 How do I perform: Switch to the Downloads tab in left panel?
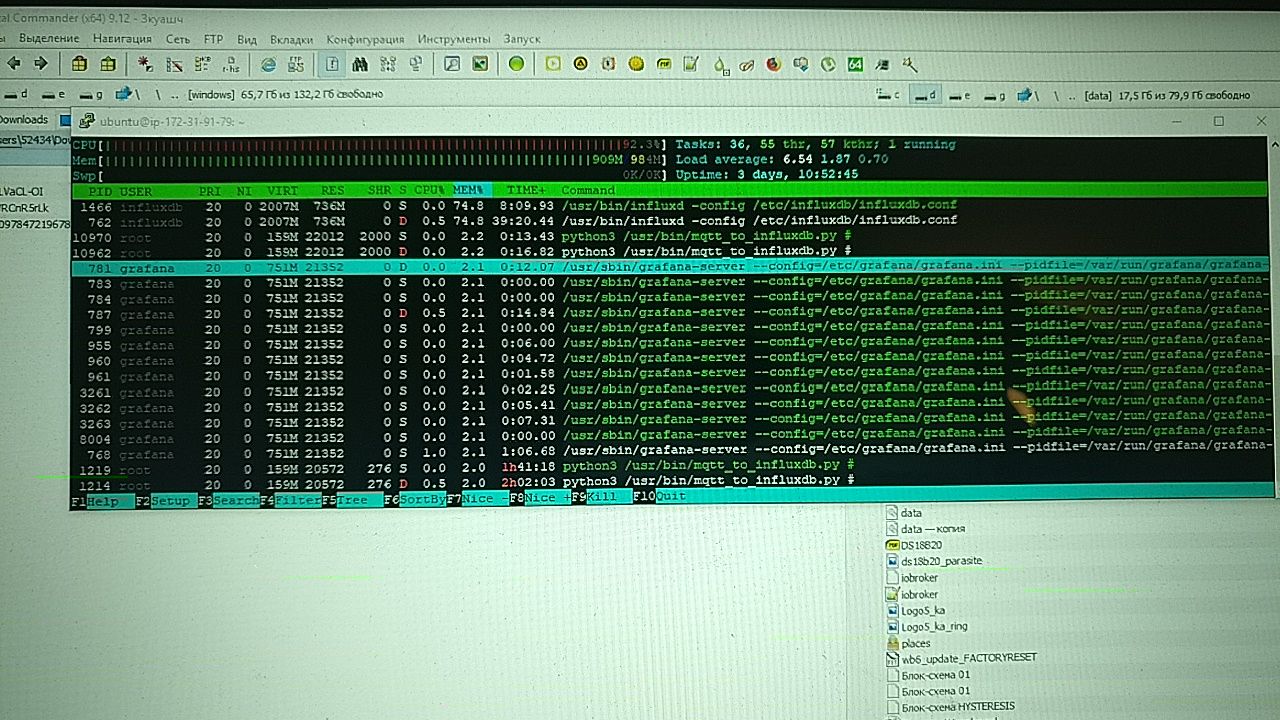(x=23, y=119)
